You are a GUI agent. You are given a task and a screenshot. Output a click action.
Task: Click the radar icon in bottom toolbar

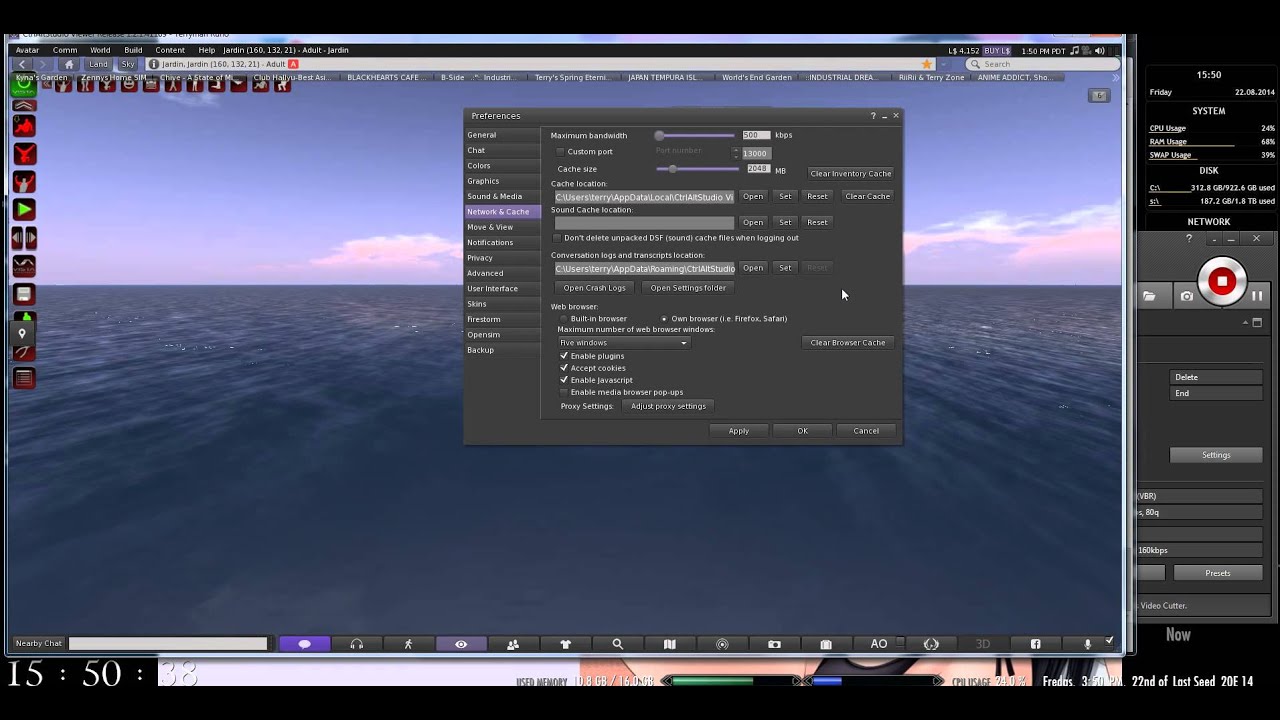pos(722,644)
